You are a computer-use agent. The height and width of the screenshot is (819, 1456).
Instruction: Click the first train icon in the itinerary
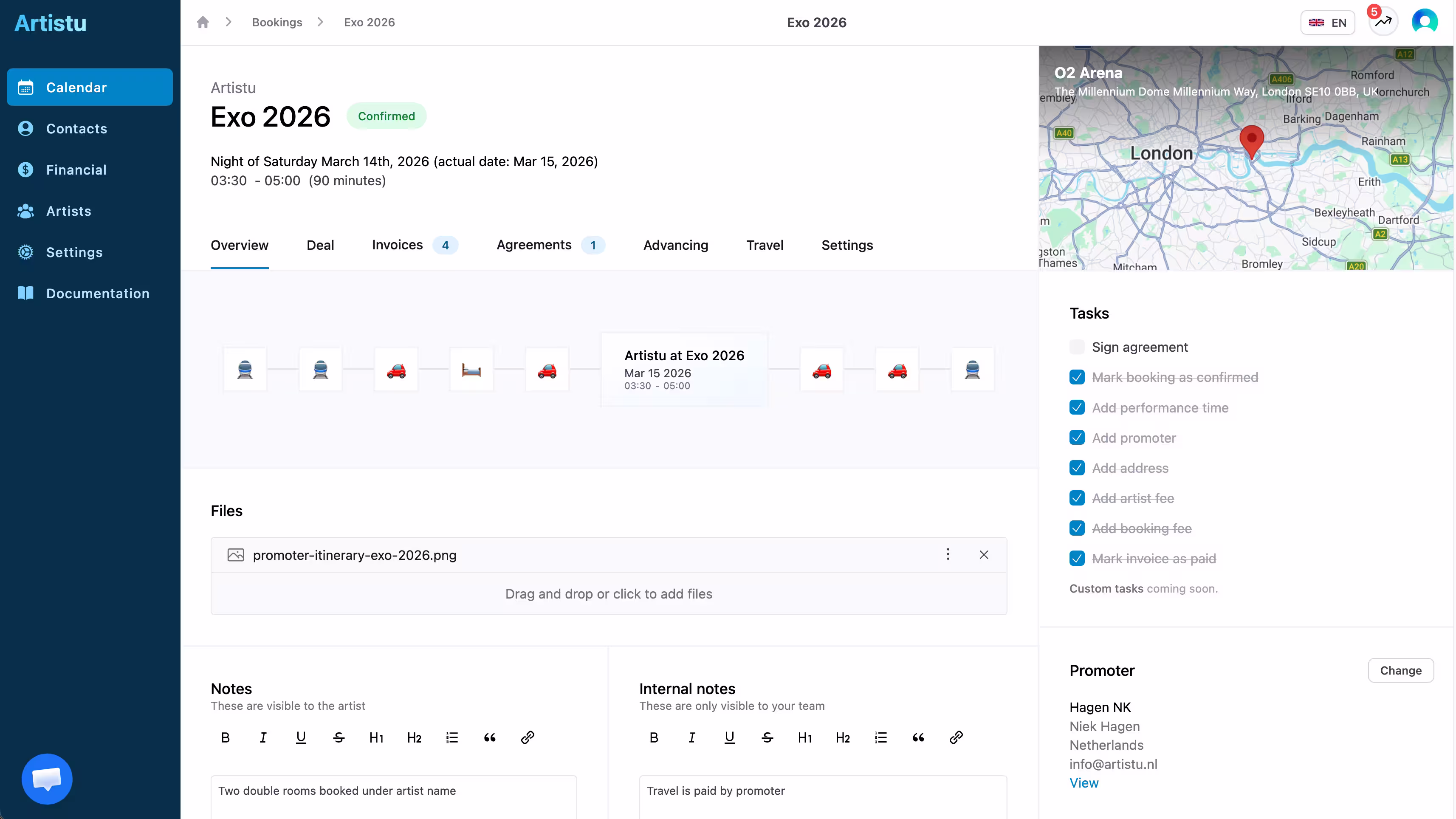[x=245, y=370]
